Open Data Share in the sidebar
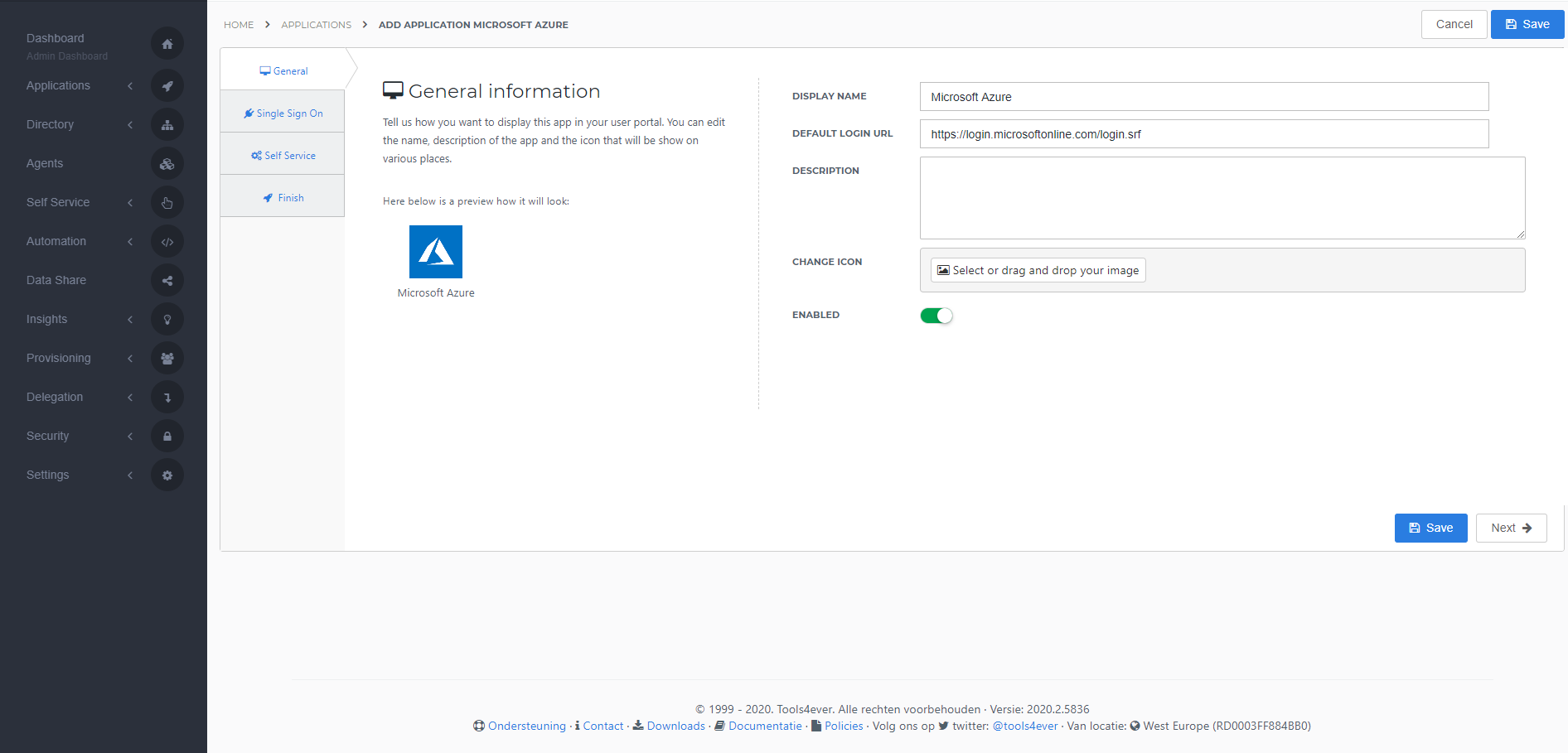 (56, 280)
